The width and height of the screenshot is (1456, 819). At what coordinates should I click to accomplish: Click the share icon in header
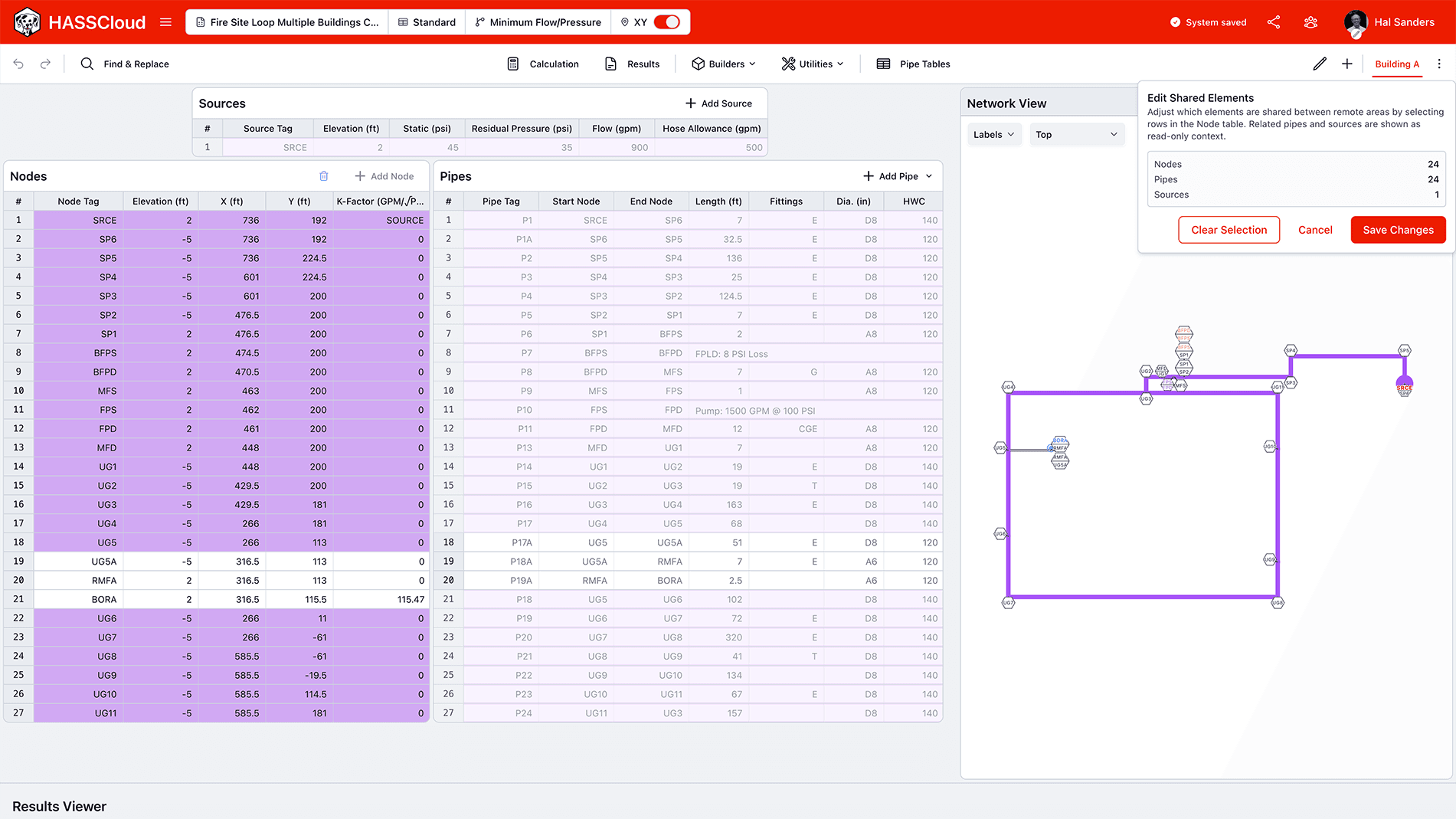[1274, 22]
